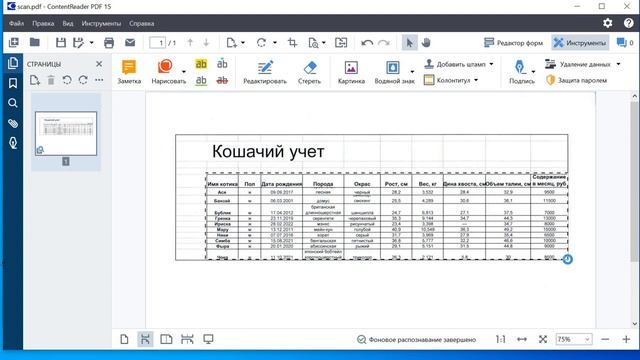Open the attachments paperclip panel

pos(13,123)
